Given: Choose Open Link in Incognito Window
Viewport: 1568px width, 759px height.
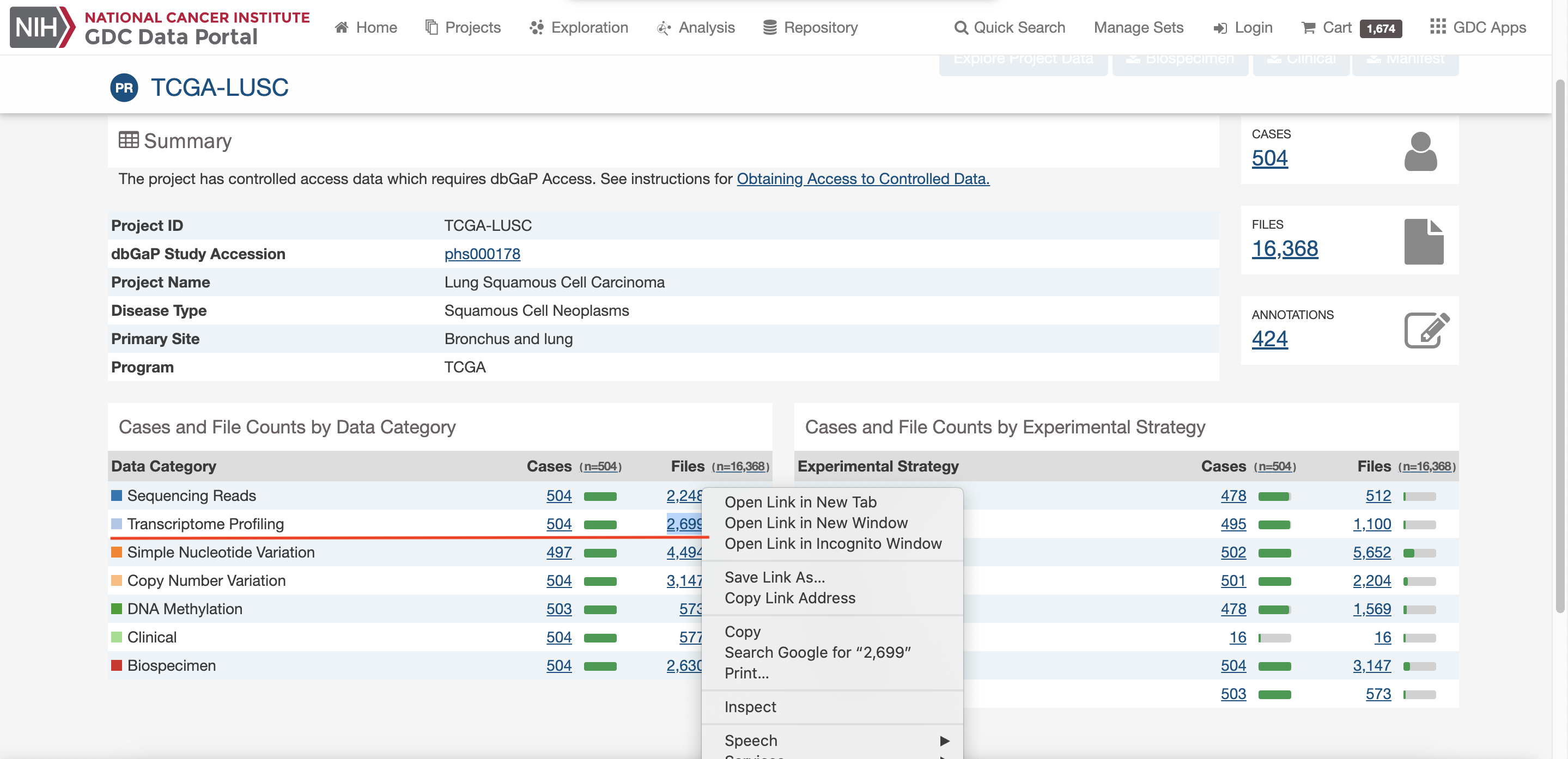Looking at the screenshot, I should click(x=832, y=543).
